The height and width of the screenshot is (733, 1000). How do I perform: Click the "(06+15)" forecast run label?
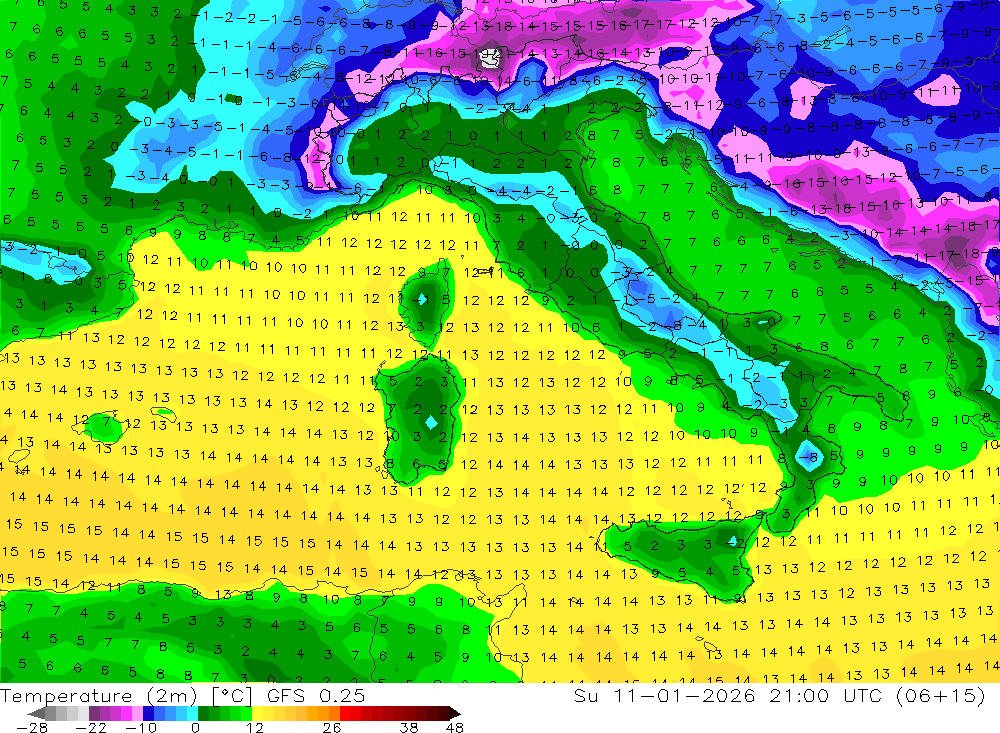point(941,695)
